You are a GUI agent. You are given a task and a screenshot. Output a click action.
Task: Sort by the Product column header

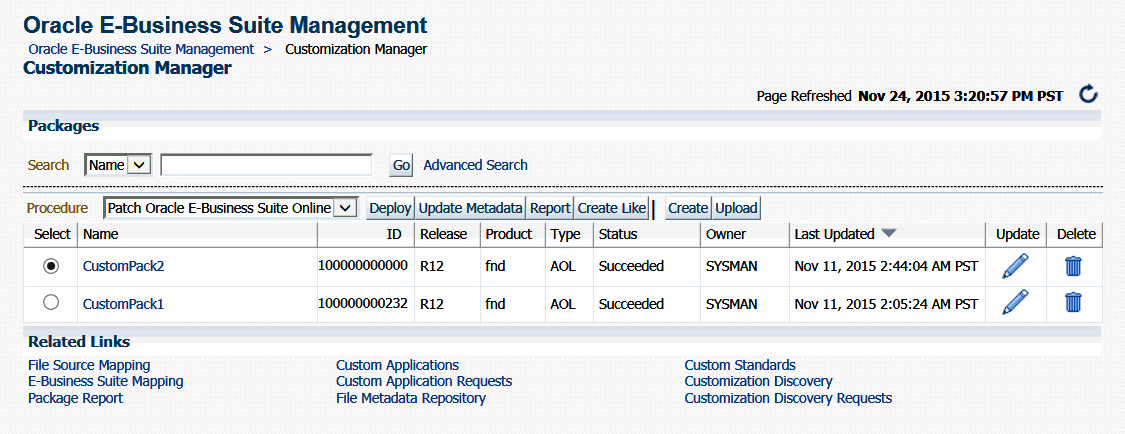coord(509,234)
